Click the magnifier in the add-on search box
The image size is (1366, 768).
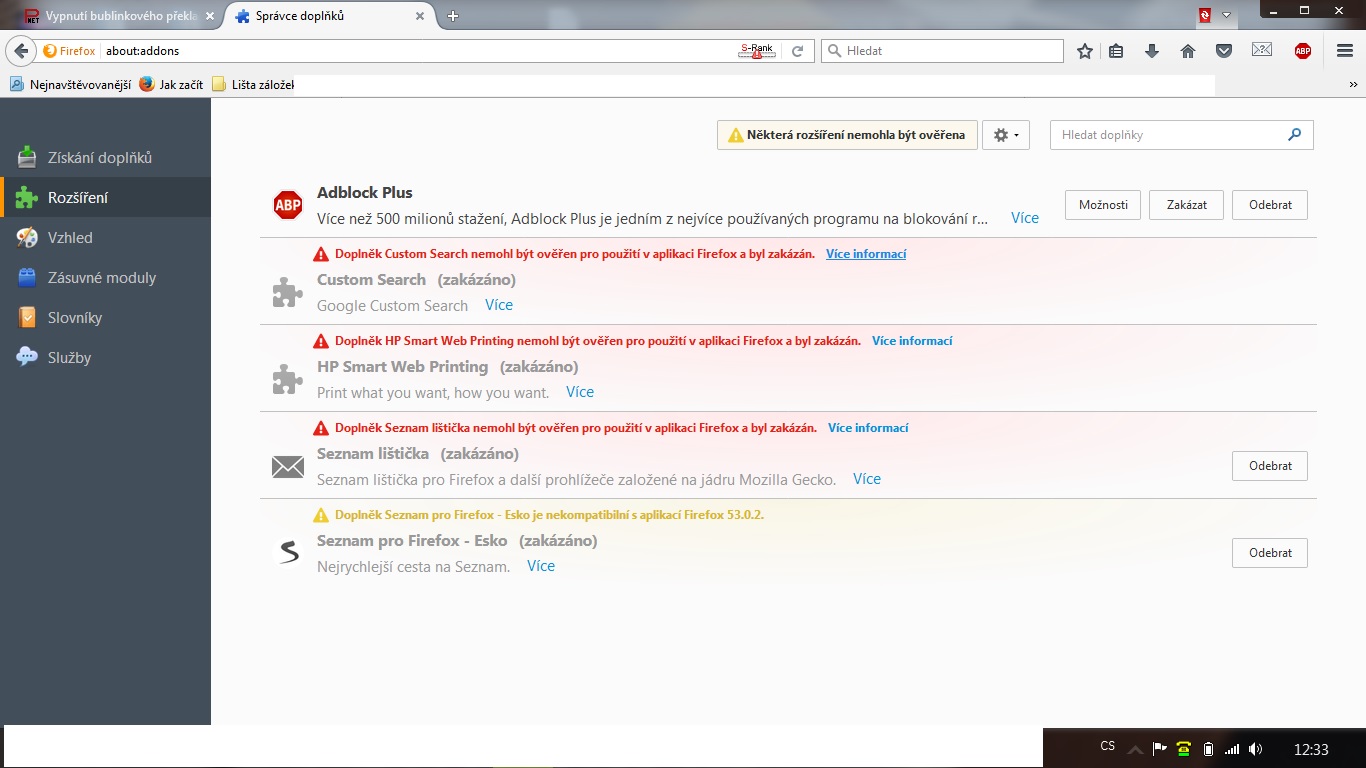point(1295,134)
